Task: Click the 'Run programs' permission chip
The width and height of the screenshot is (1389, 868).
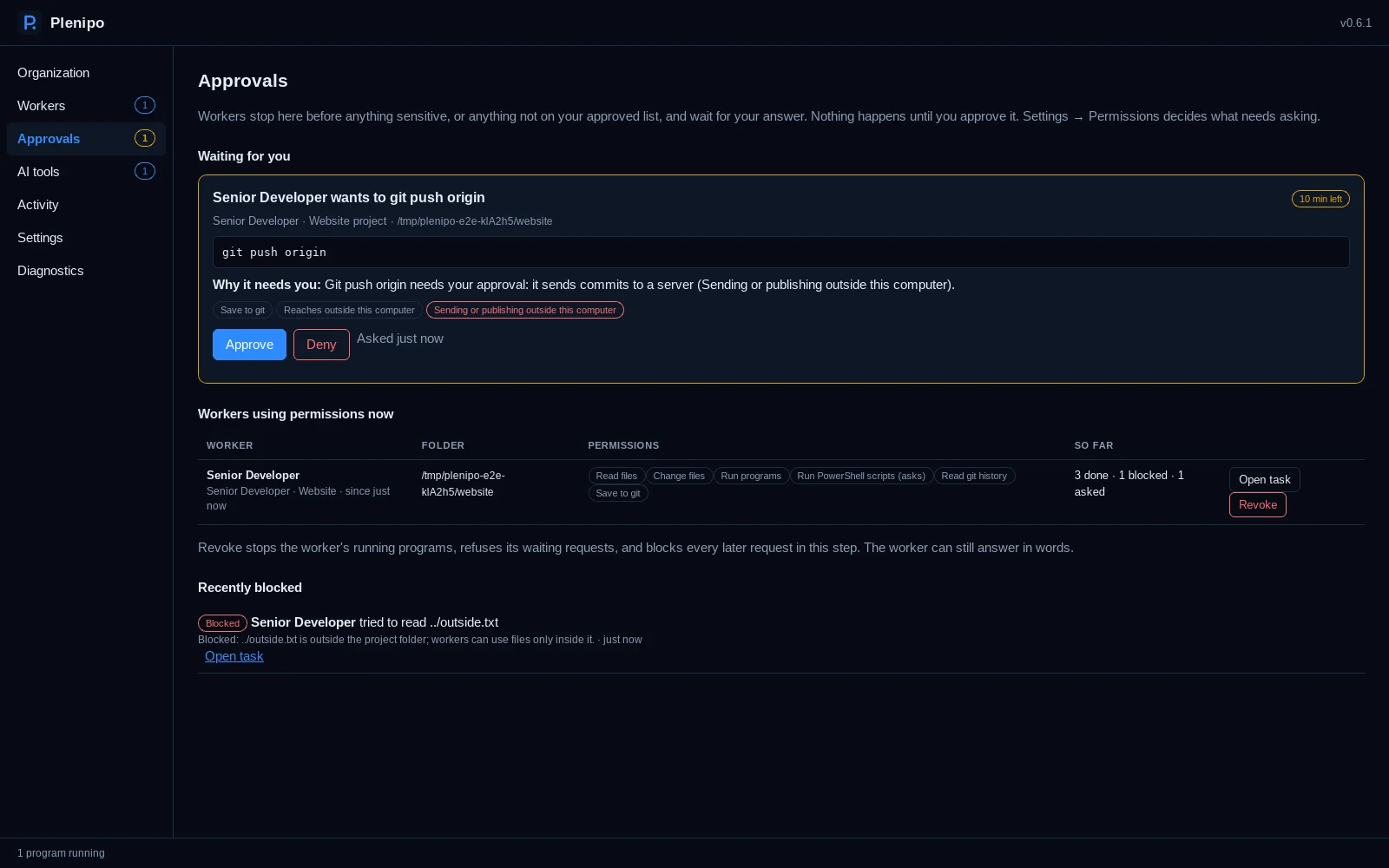Action: point(751,476)
